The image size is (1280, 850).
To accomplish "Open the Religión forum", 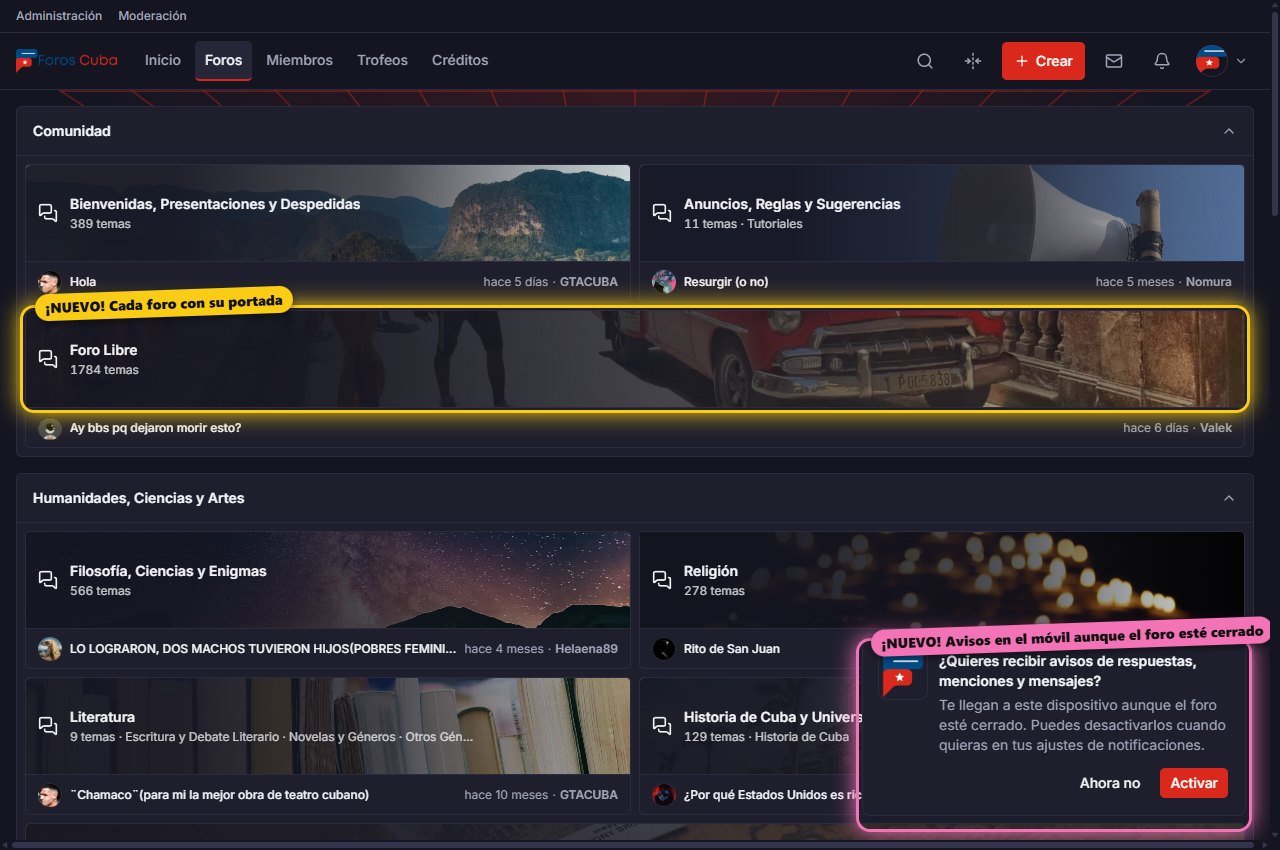I will pyautogui.click(x=711, y=571).
